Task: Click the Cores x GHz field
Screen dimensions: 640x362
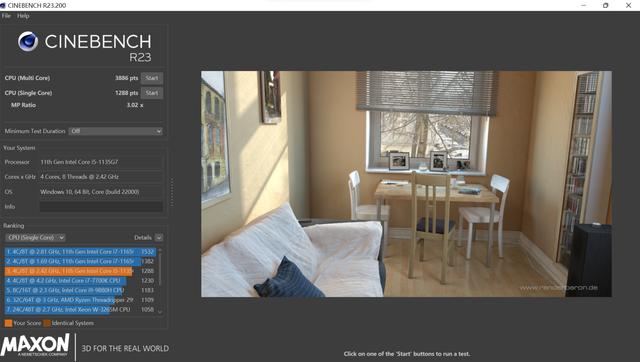Action: pos(101,177)
